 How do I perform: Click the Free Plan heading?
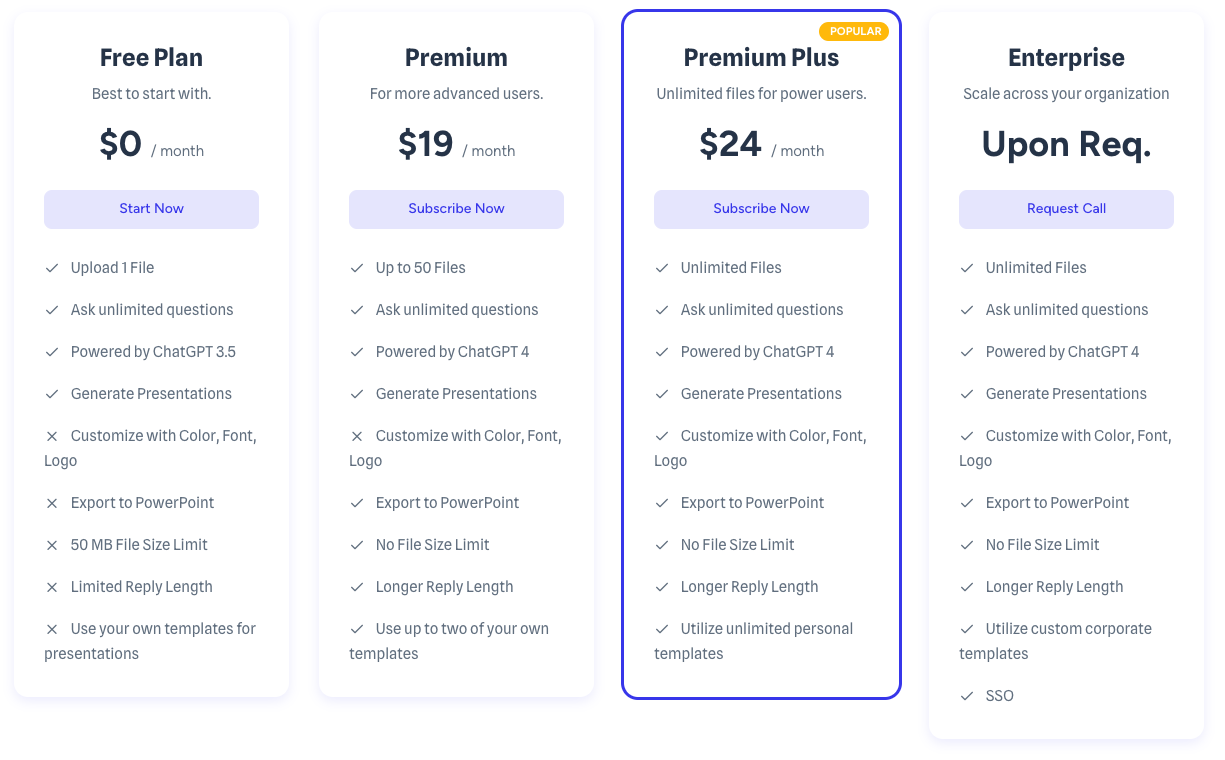(x=151, y=57)
